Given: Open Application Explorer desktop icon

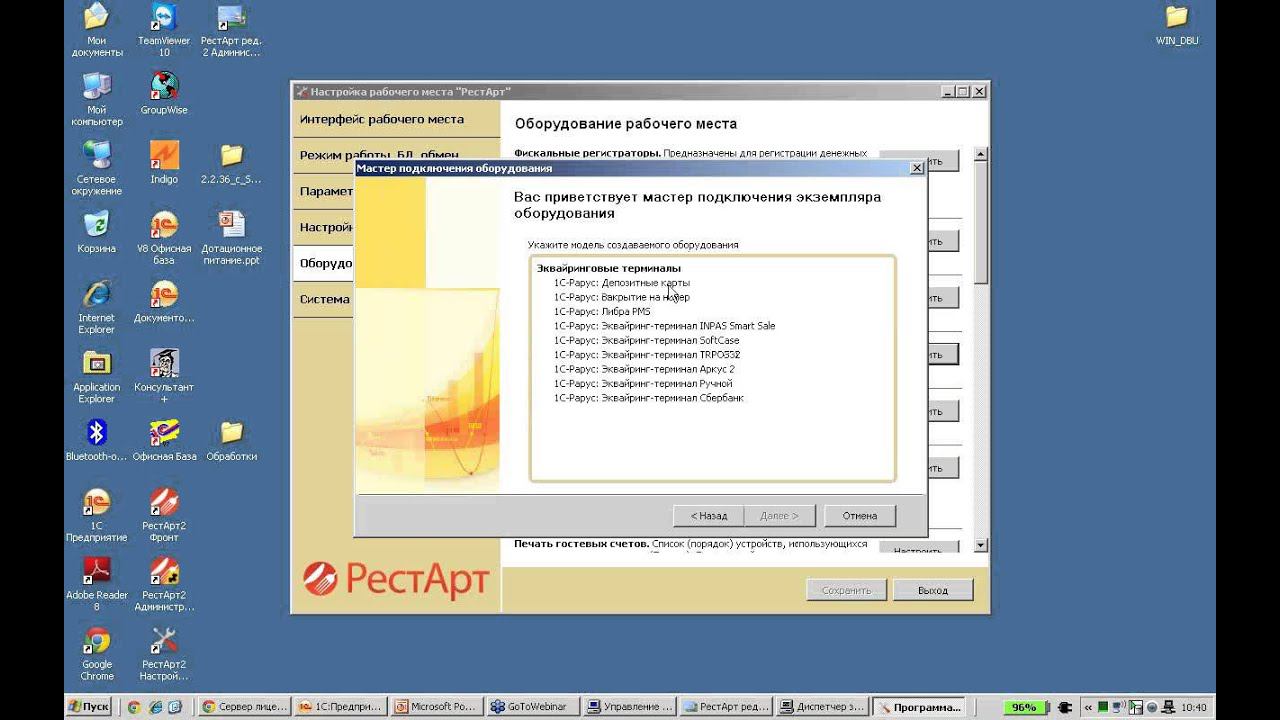Looking at the screenshot, I should click(96, 375).
